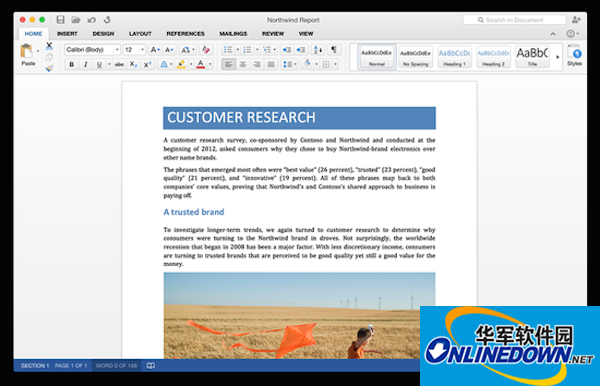This screenshot has height=386, width=600.
Task: Click the Format Painter brush
Action: pyautogui.click(x=49, y=68)
